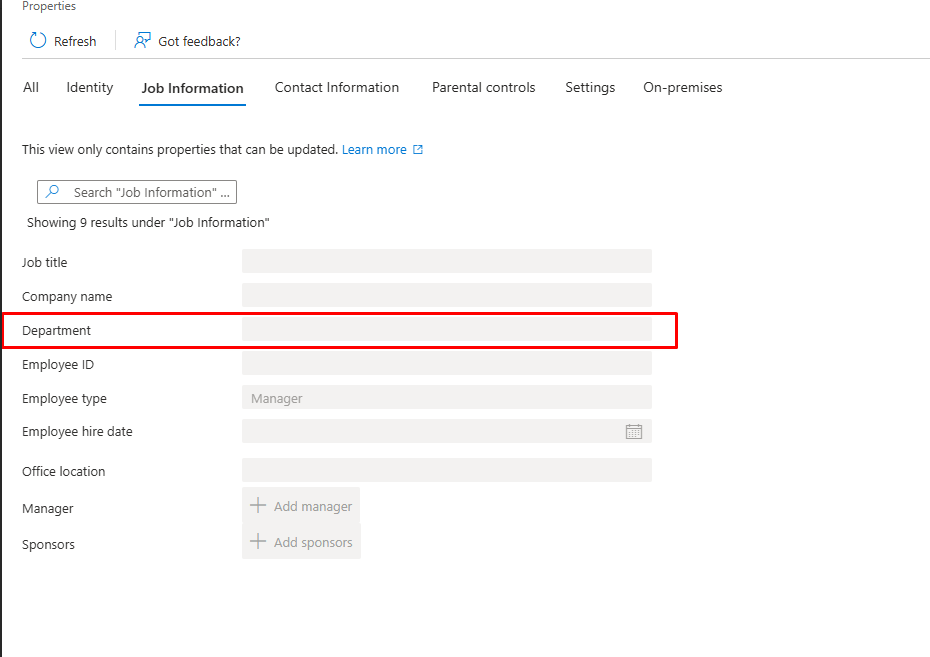Click the Employee type field showing Manager
The image size is (930, 657).
pyautogui.click(x=447, y=397)
